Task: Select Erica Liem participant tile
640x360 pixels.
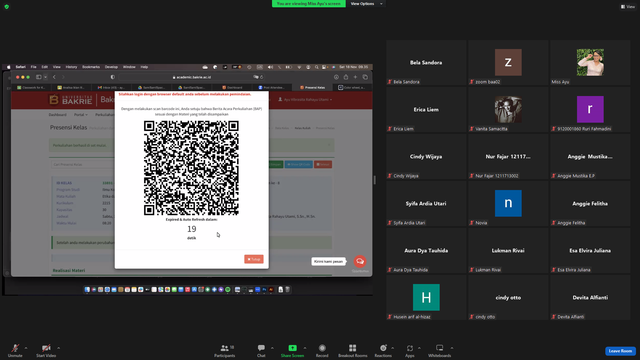Action: [x=426, y=109]
